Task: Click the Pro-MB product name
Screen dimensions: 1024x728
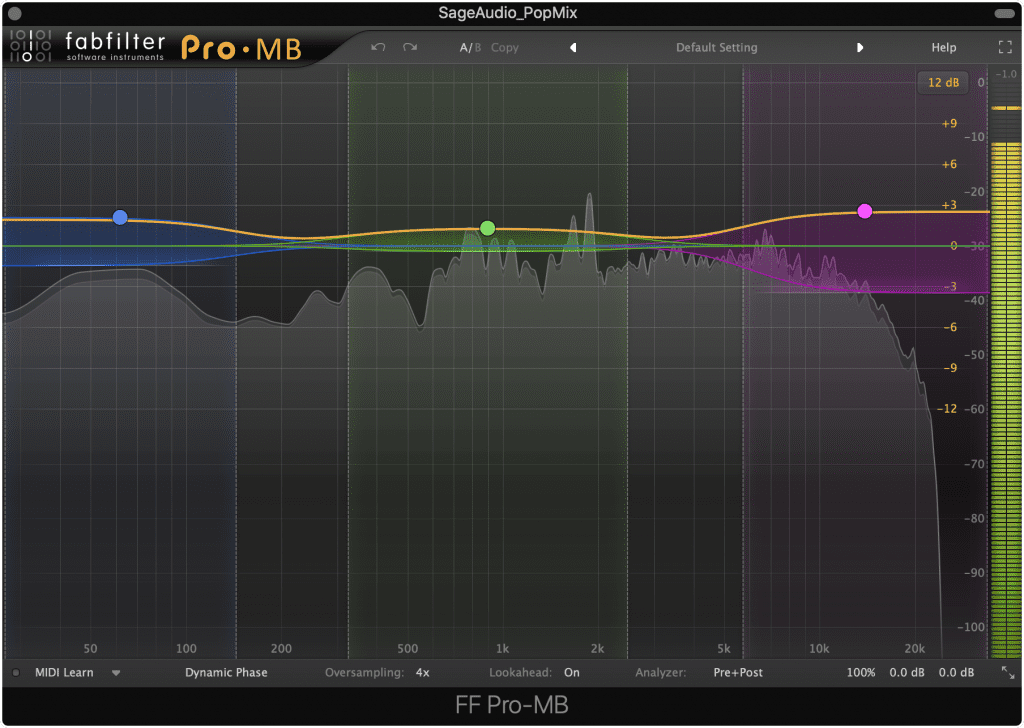Action: [241, 48]
